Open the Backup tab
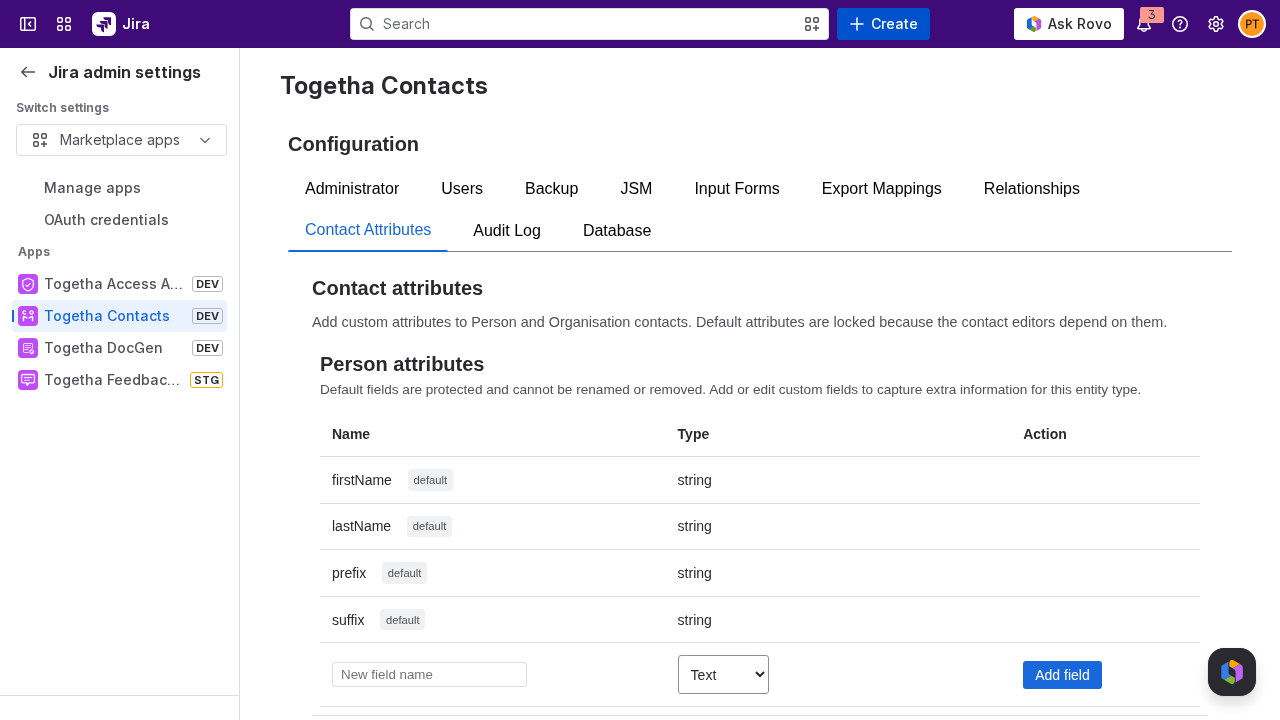This screenshot has width=1280, height=720. pos(552,188)
